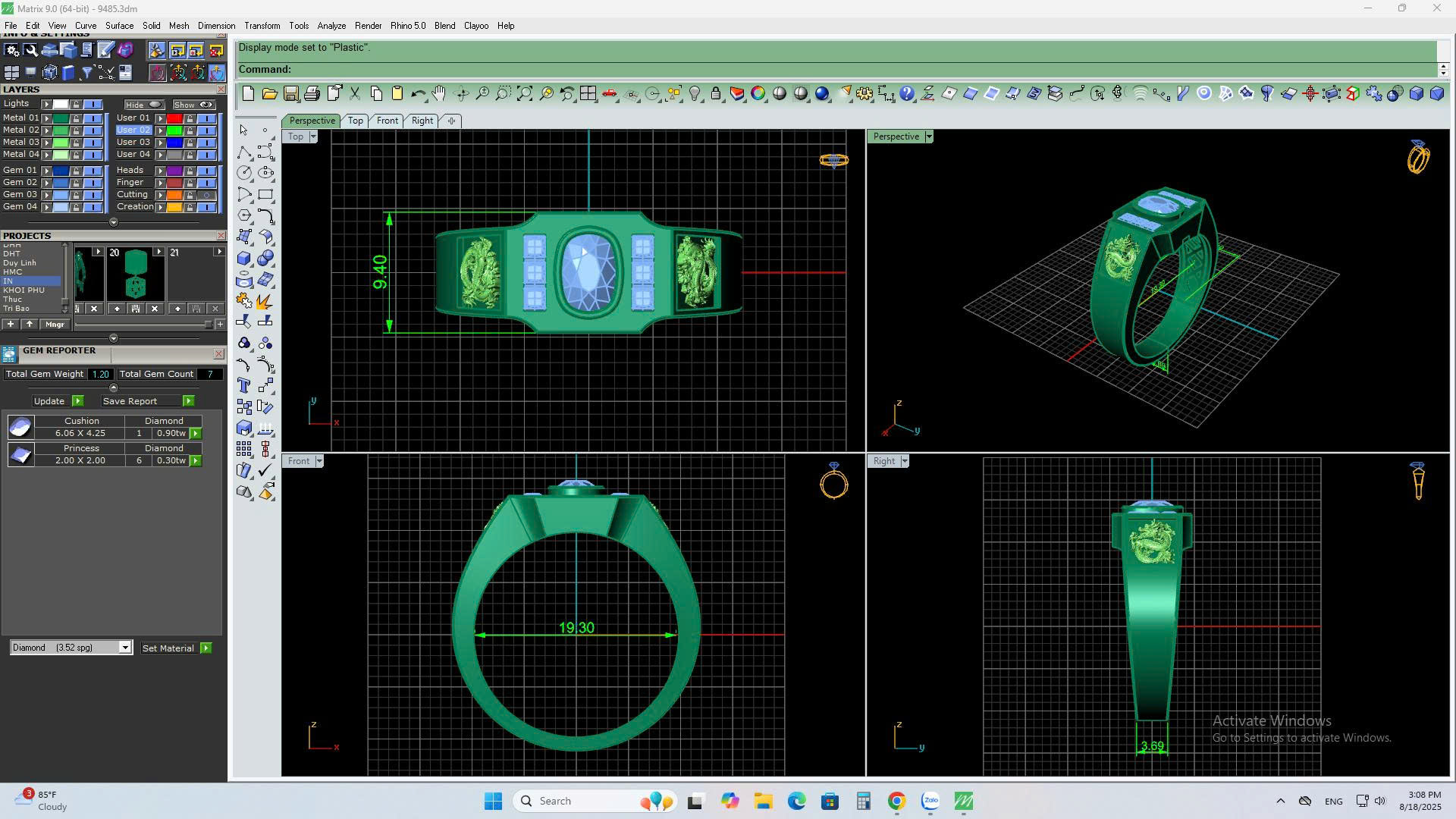
Task: Expand the Top viewport menu arrow
Action: click(x=312, y=136)
